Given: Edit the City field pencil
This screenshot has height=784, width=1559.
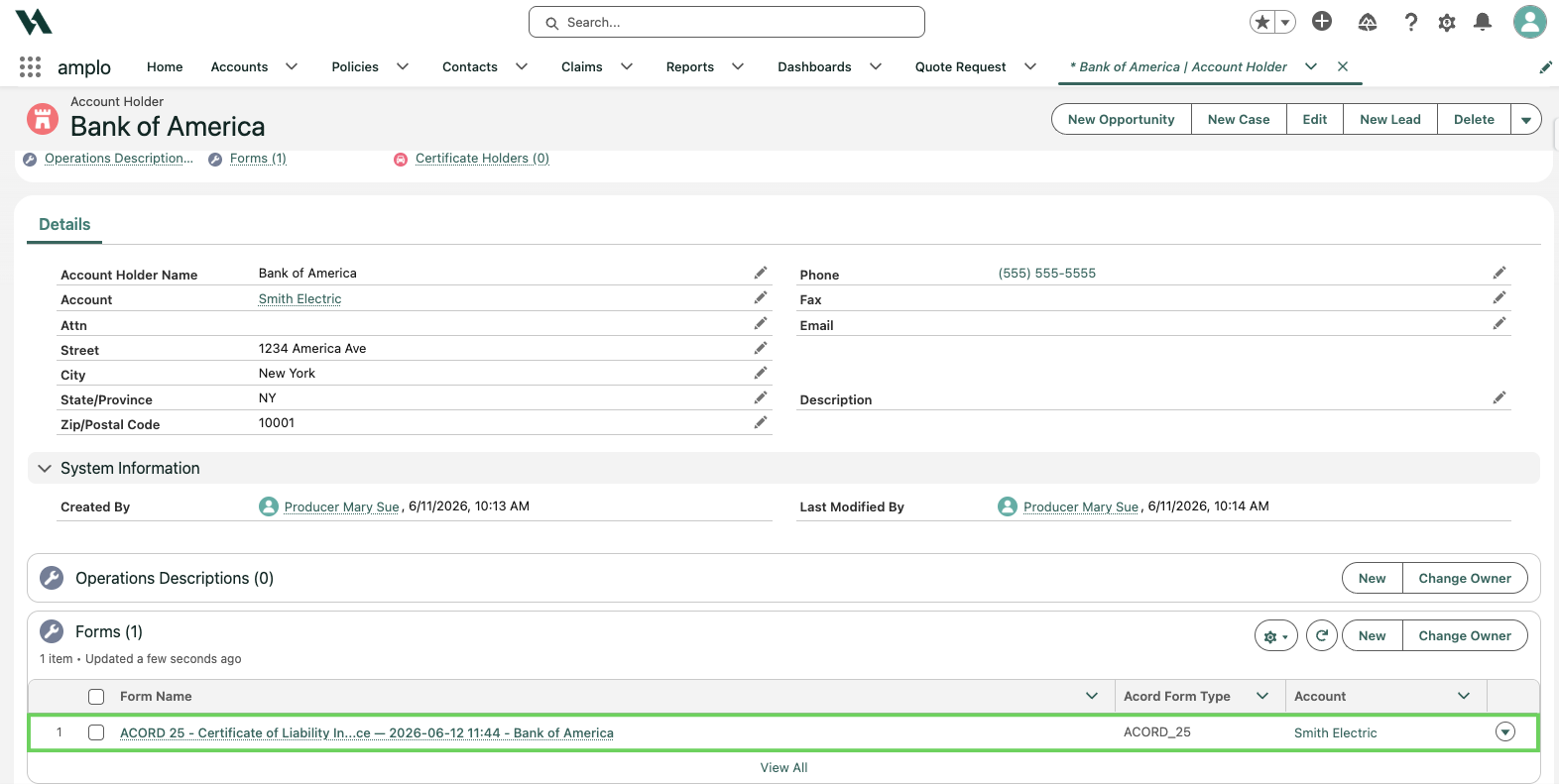Looking at the screenshot, I should click(x=761, y=373).
